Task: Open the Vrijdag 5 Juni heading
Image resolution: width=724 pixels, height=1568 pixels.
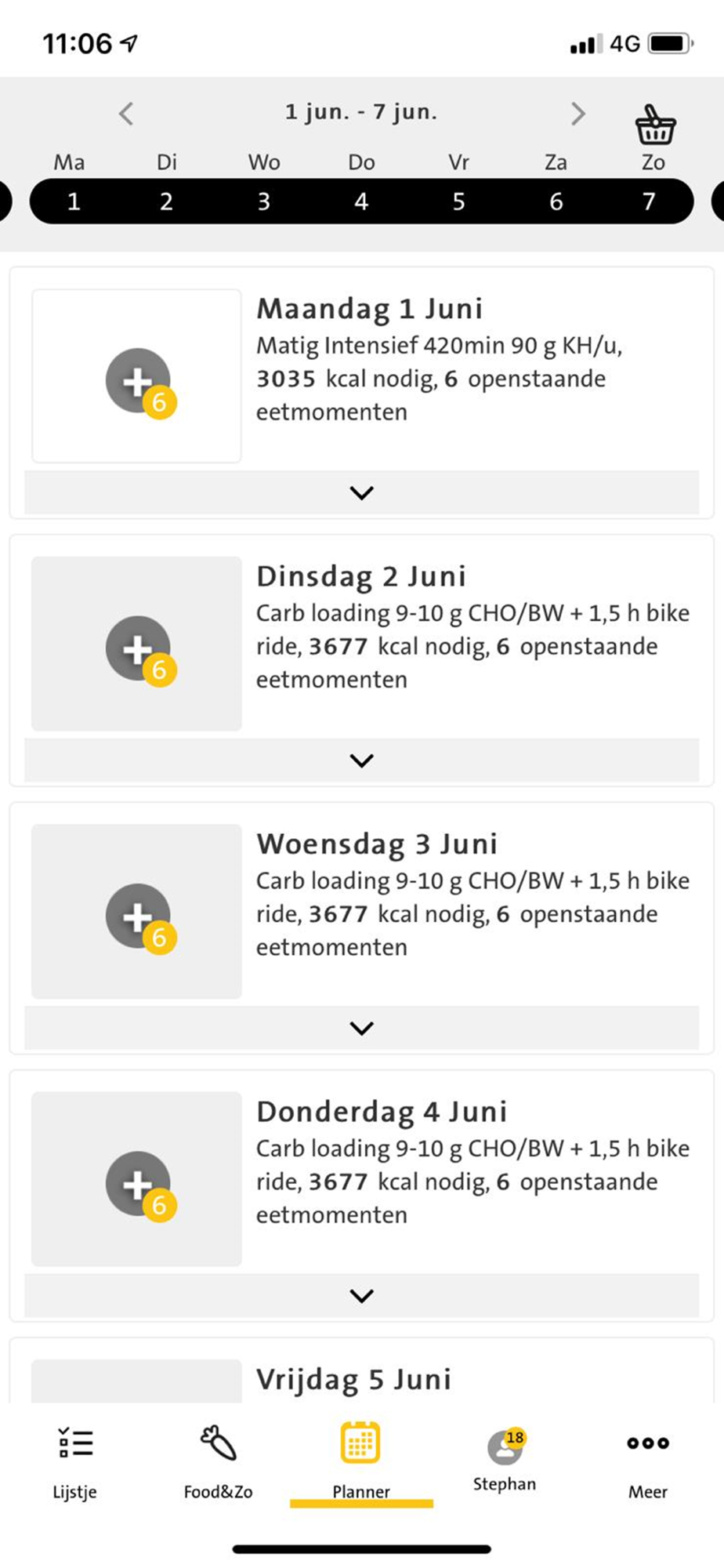Action: [354, 1379]
